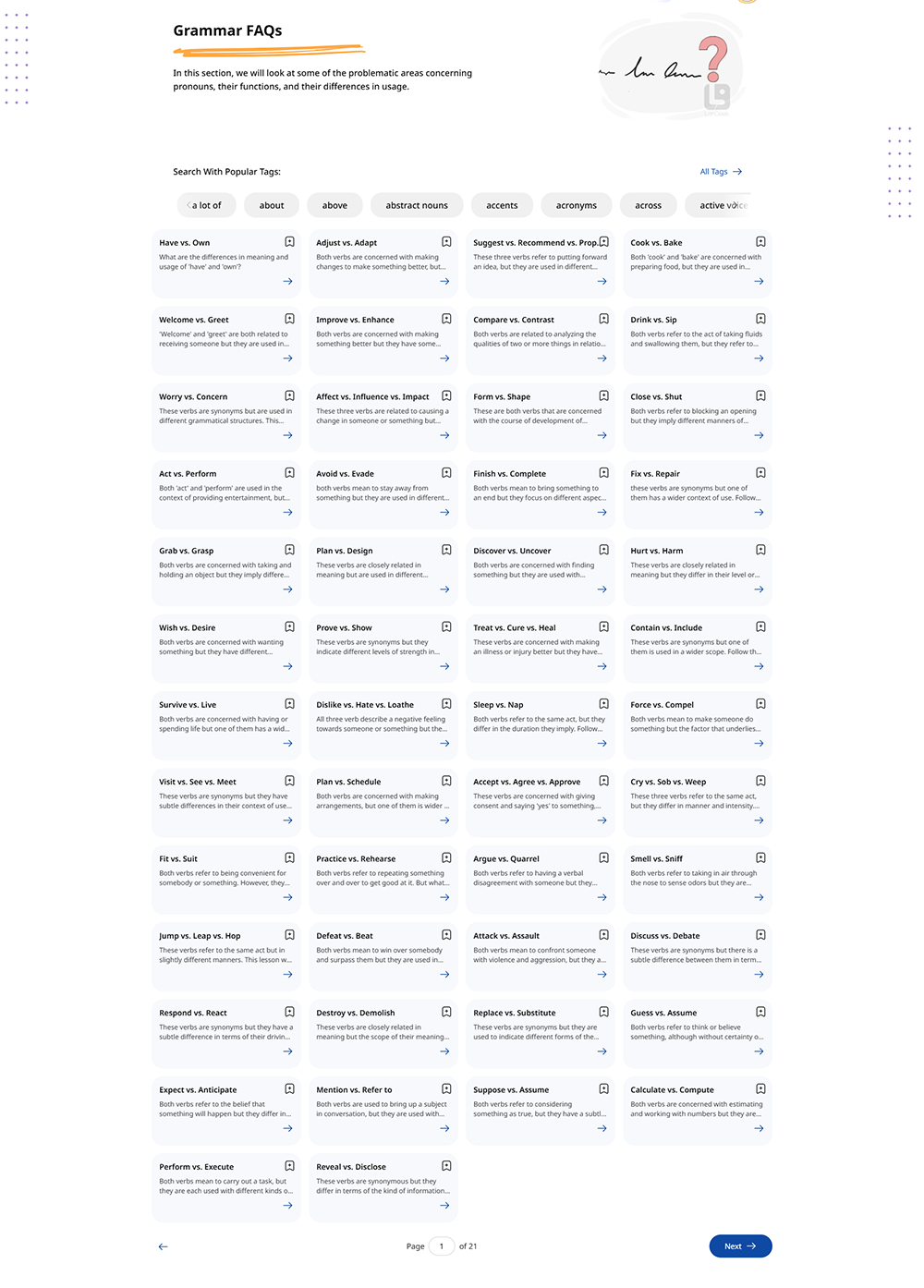Open Drink vs. Sip via its arrow
The height and width of the screenshot is (1288, 924).
[x=759, y=358]
